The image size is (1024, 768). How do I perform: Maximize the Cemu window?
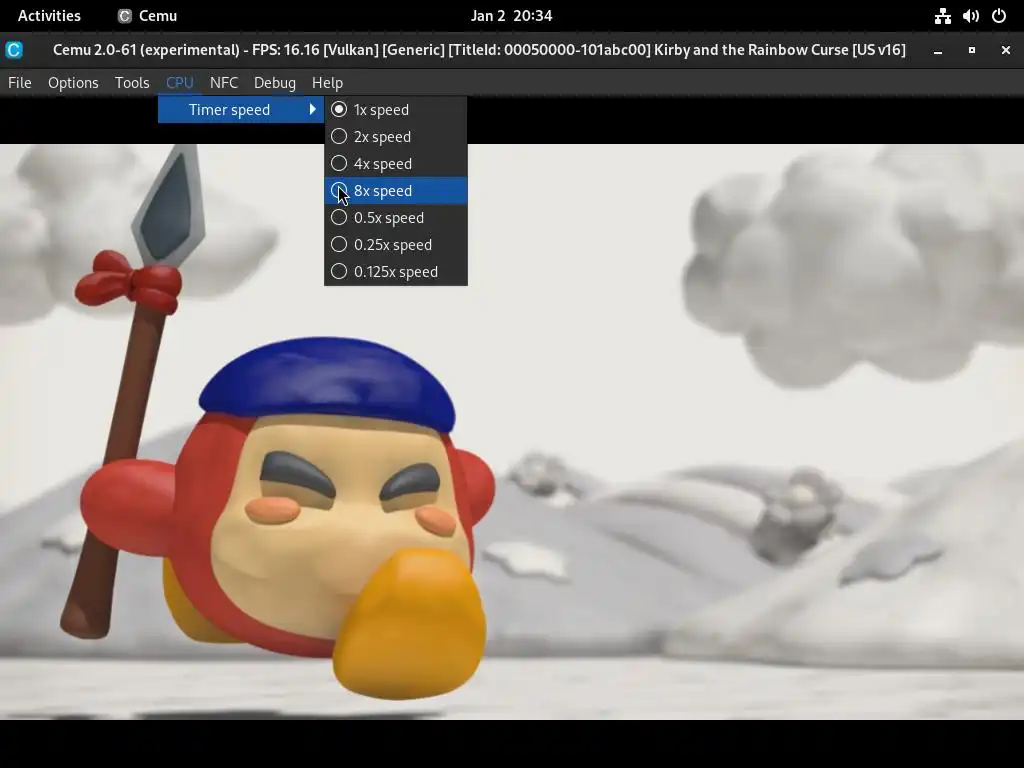972,50
